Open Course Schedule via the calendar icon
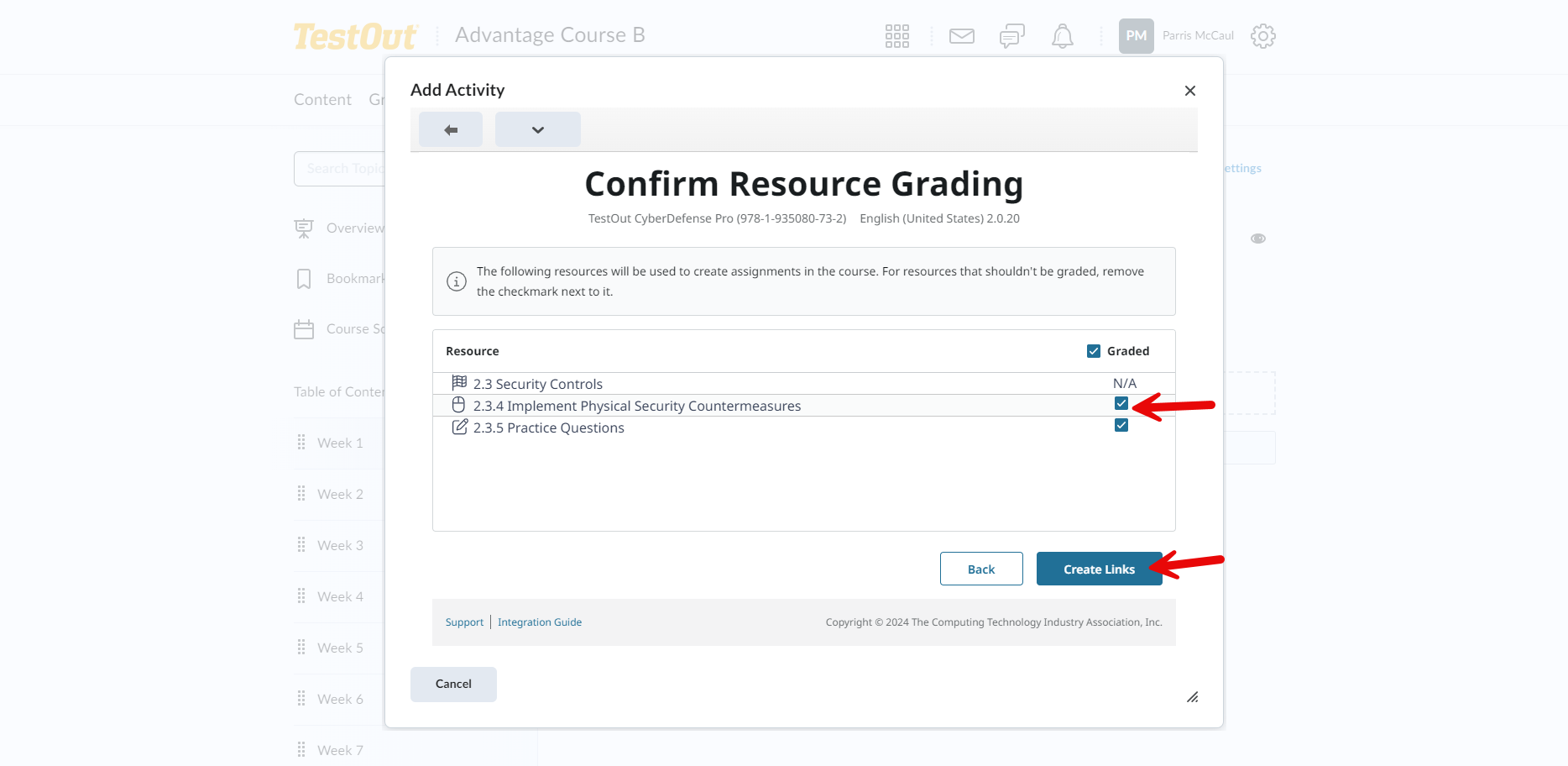This screenshot has height=766, width=1568. [303, 328]
